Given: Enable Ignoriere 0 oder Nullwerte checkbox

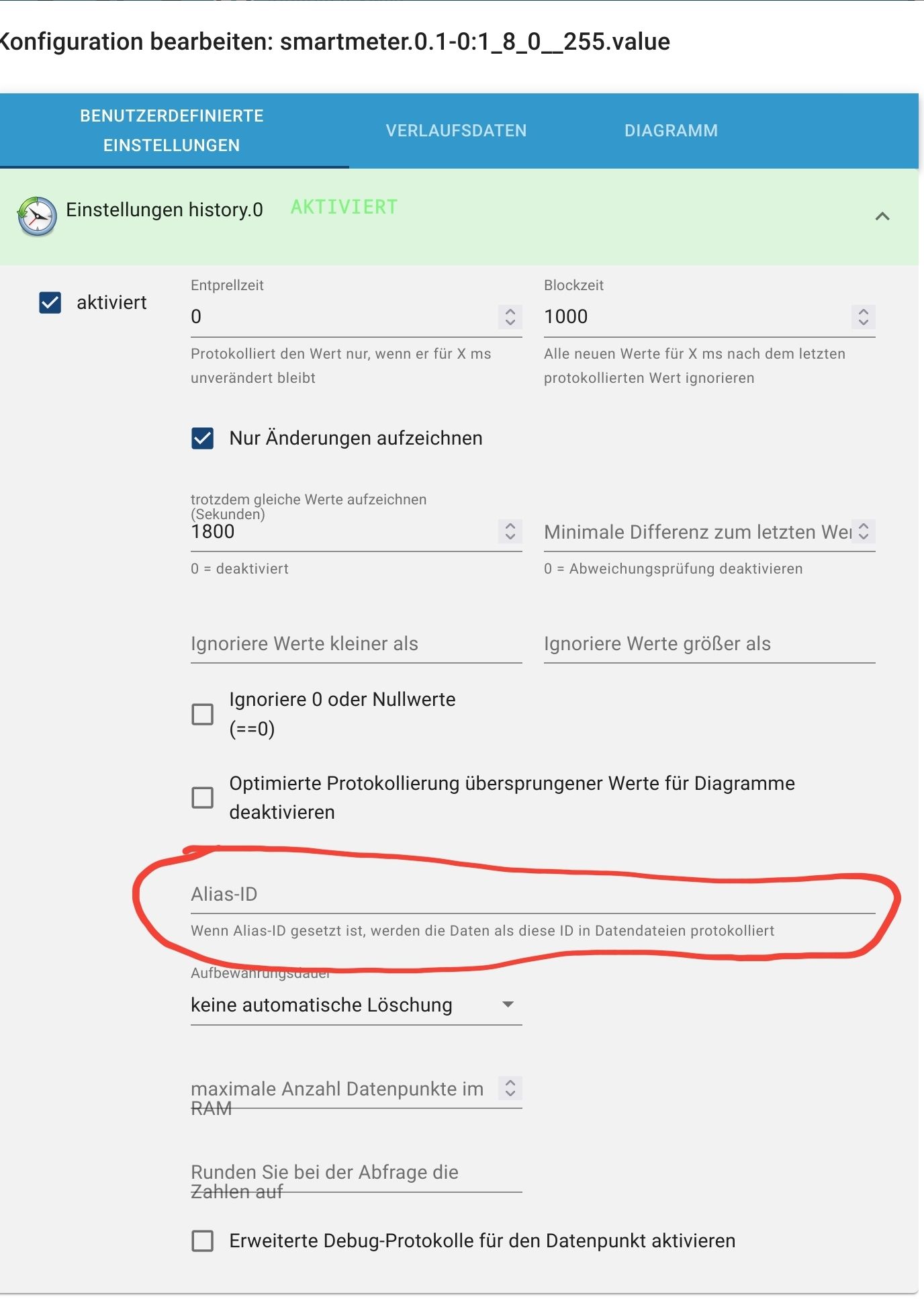Looking at the screenshot, I should point(203,714).
